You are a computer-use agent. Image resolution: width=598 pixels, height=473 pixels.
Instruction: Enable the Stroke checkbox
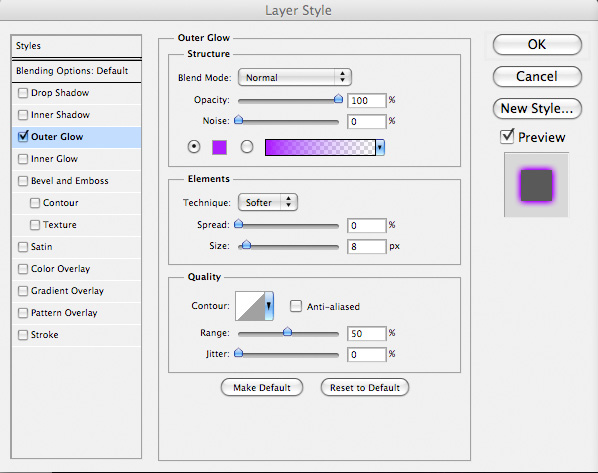coord(23,335)
